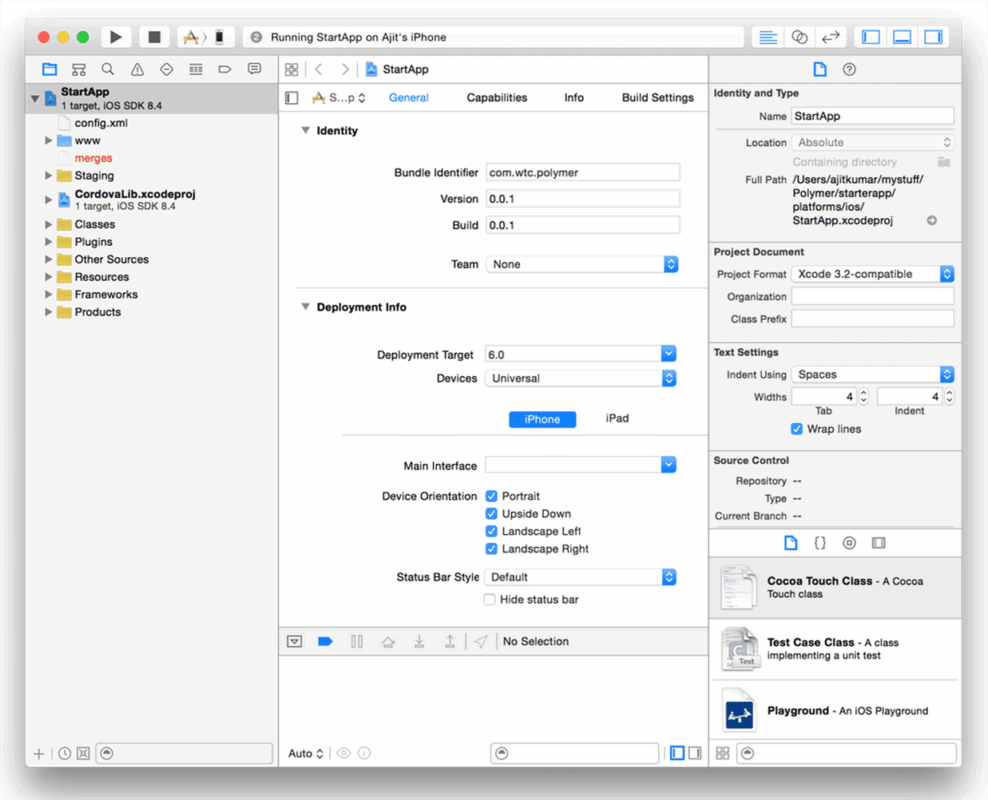The height and width of the screenshot is (800, 988).
Task: Show the File inspector
Action: click(x=820, y=69)
